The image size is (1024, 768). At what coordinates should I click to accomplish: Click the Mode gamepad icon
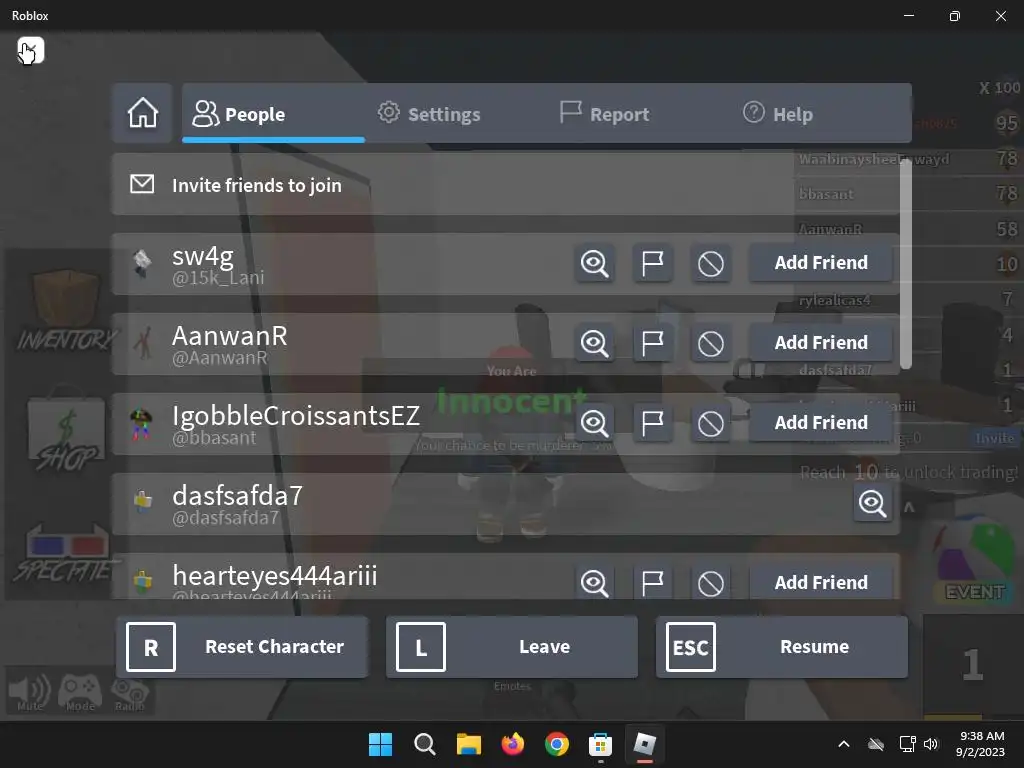80,692
